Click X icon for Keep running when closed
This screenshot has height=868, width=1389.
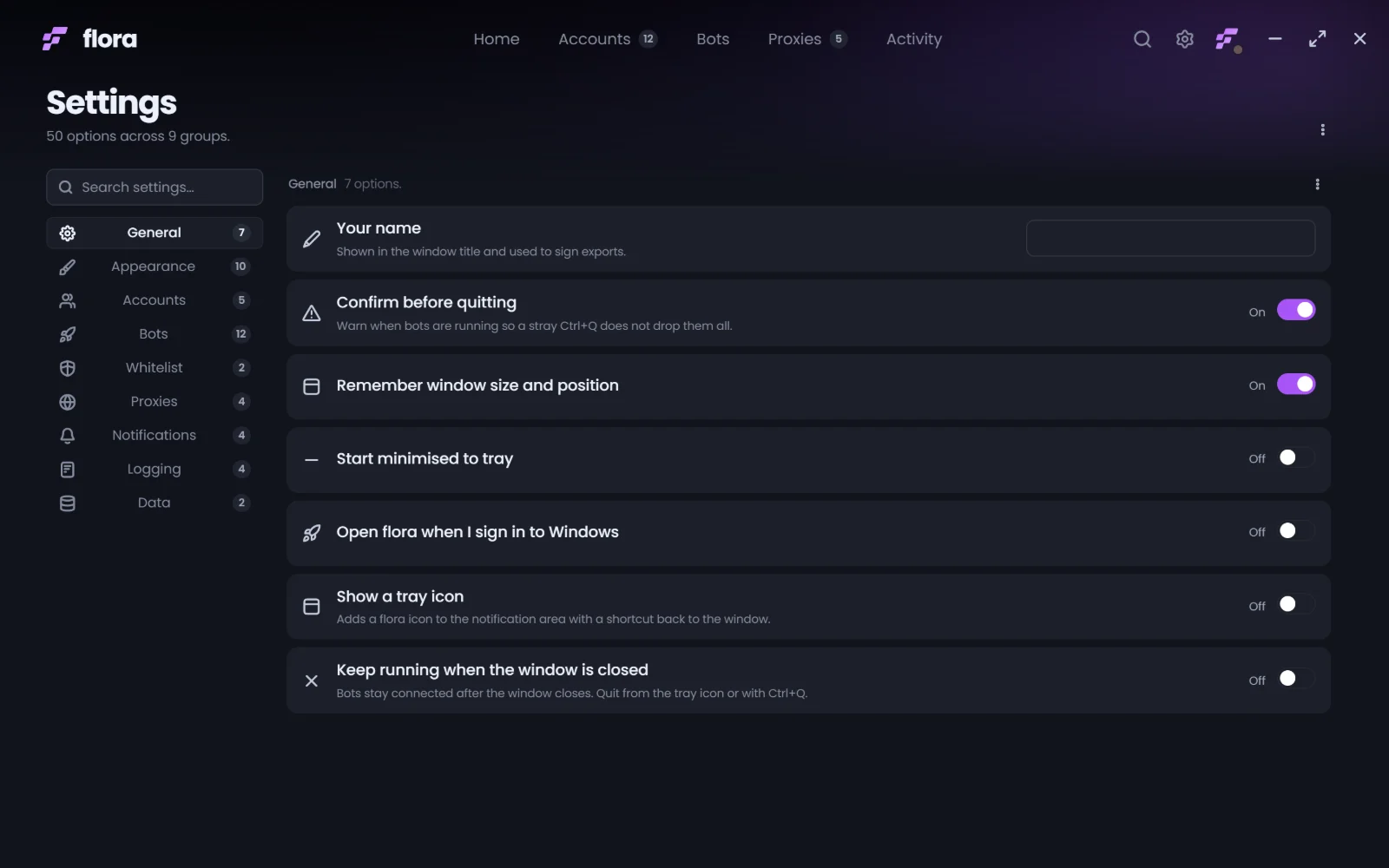(312, 681)
